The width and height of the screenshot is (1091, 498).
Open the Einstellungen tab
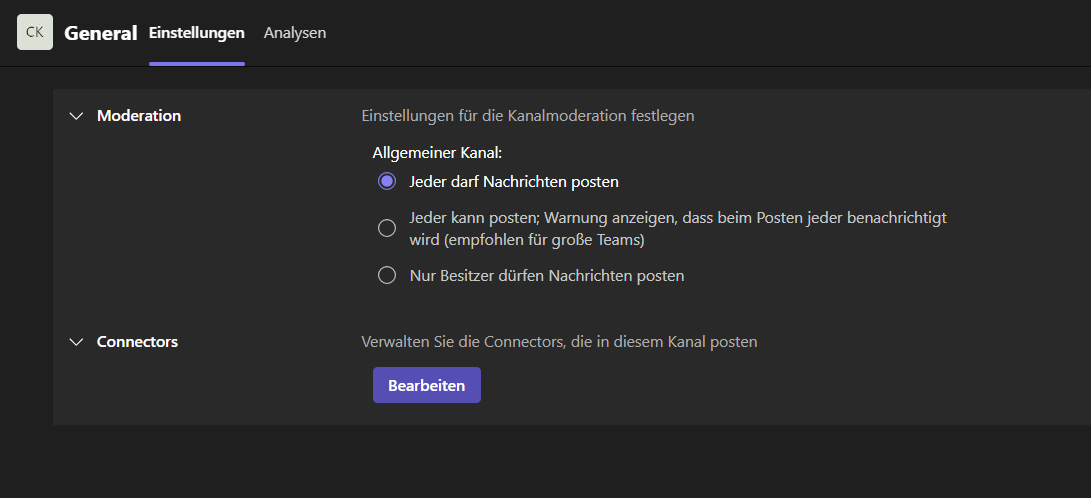point(197,33)
